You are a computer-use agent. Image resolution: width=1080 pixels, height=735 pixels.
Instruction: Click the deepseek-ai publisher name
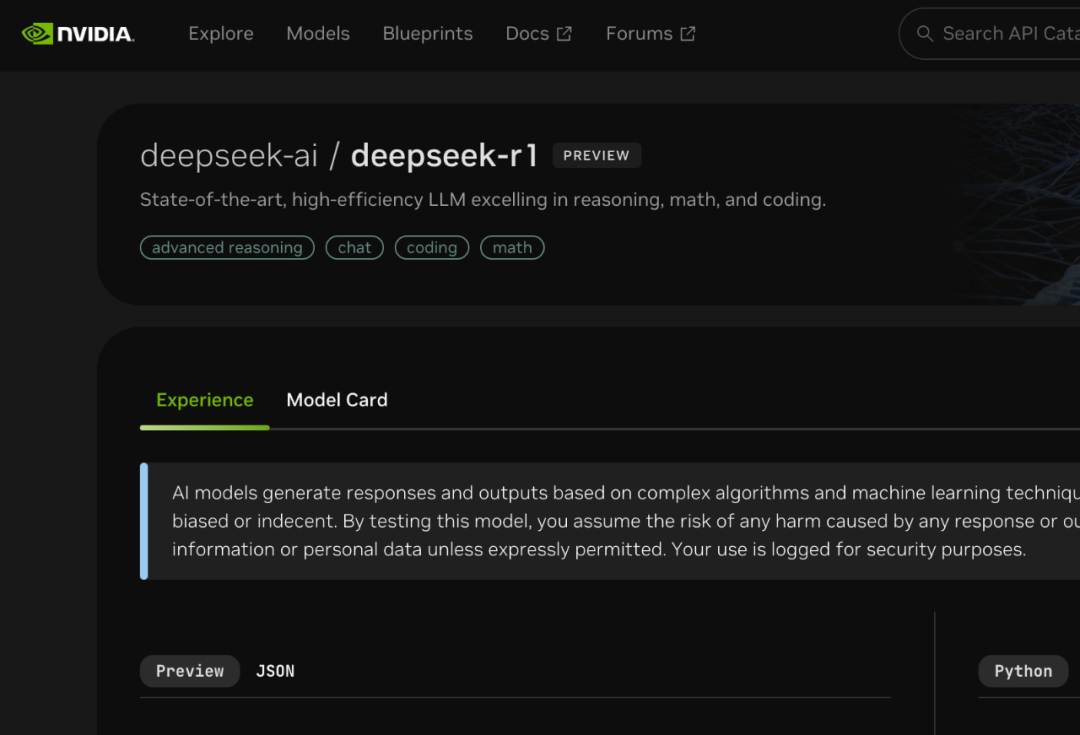click(229, 156)
